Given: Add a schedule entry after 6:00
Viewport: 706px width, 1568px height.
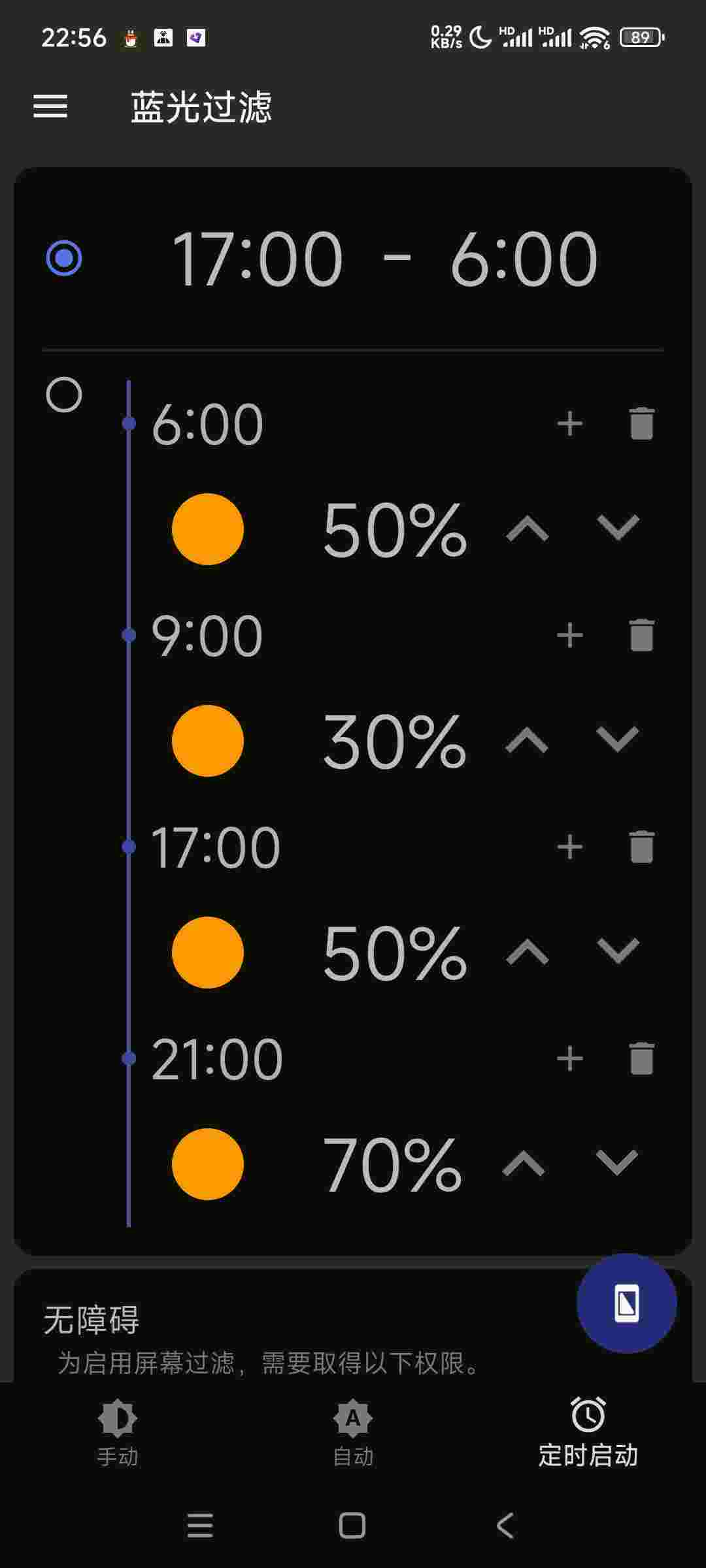Looking at the screenshot, I should click(569, 424).
